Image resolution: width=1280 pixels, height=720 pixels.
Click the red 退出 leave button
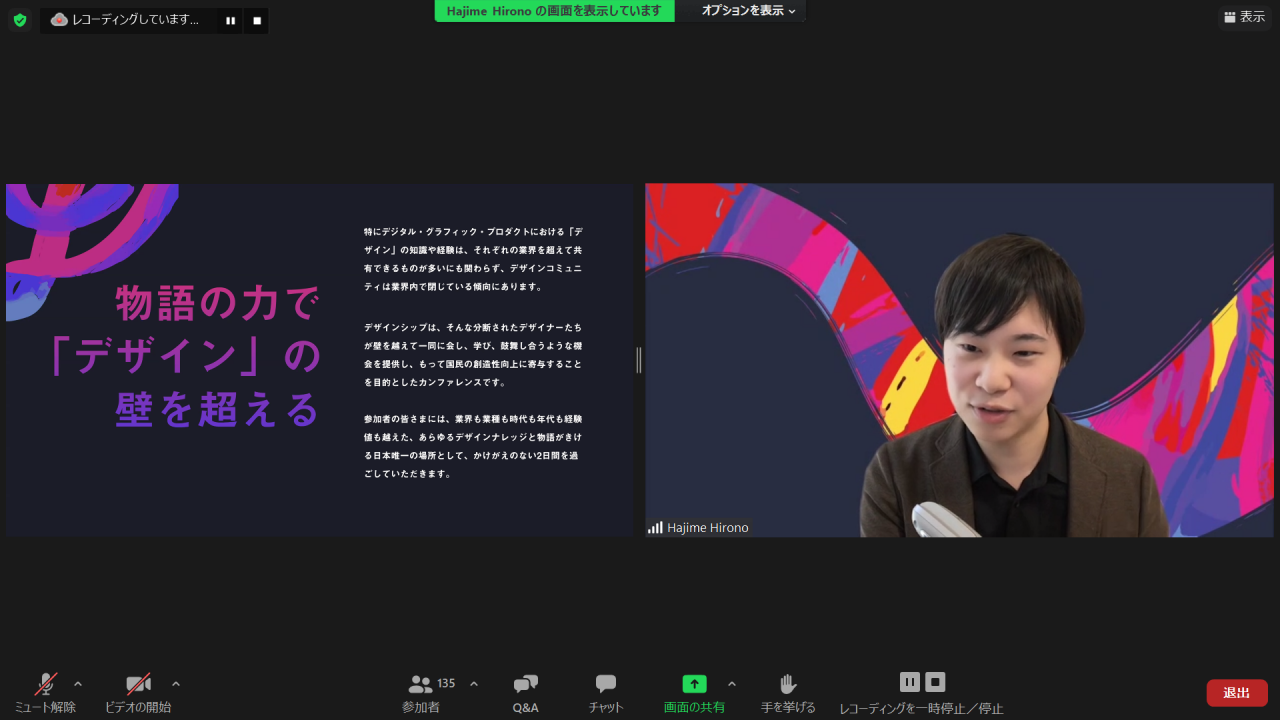point(1237,693)
